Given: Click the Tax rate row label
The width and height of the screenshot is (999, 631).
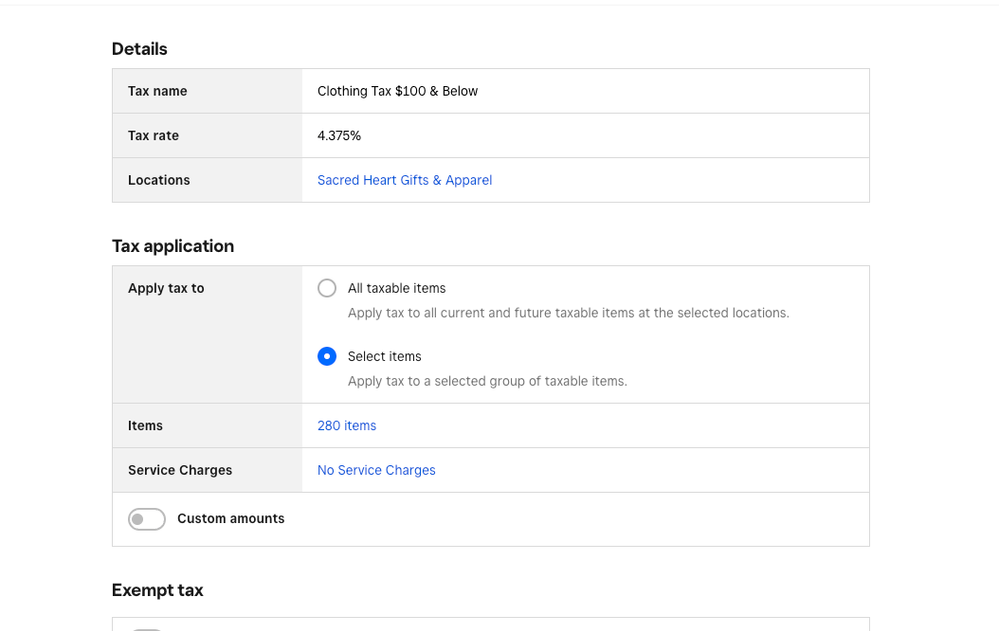Looking at the screenshot, I should point(153,136).
